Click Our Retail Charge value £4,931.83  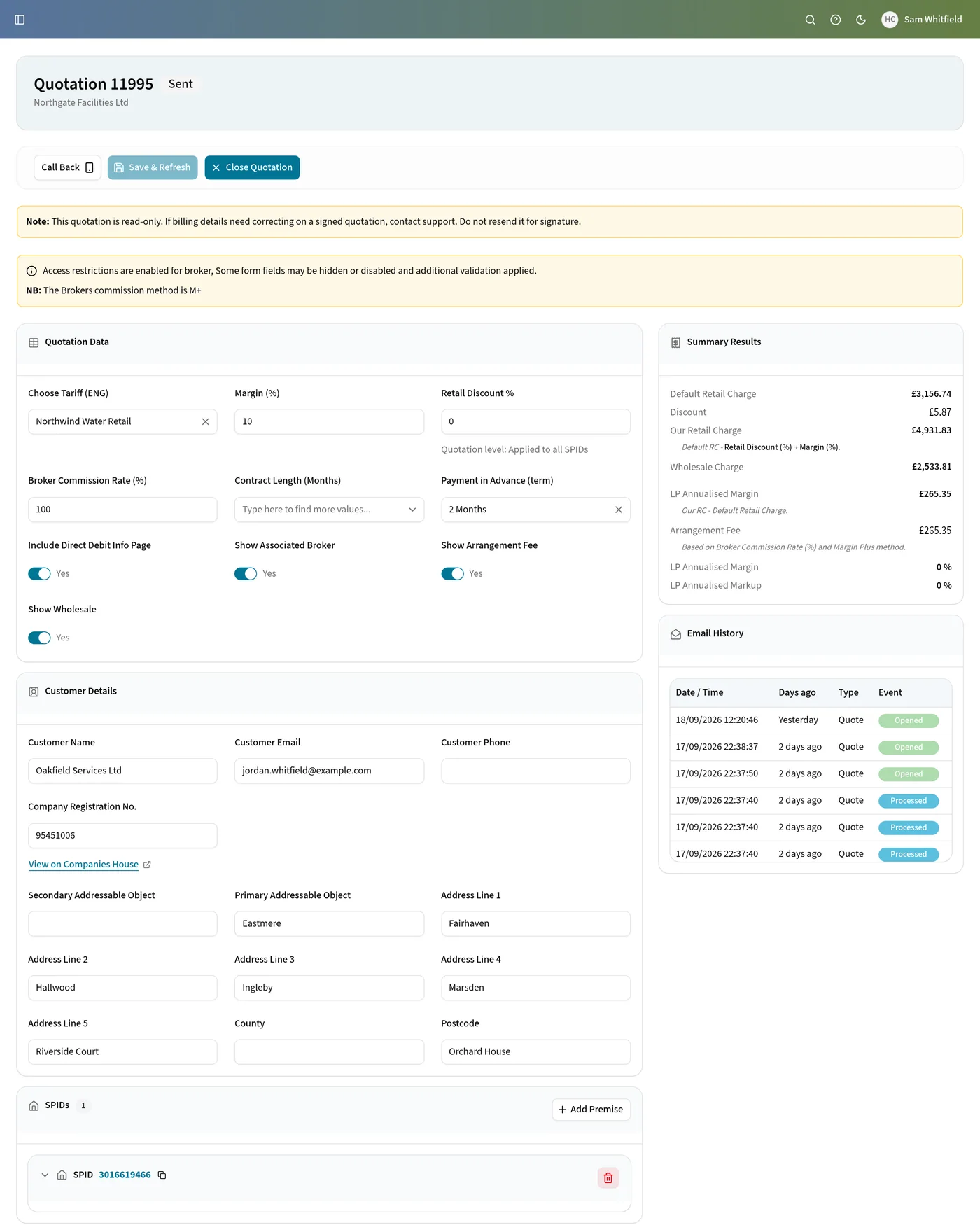tap(931, 430)
